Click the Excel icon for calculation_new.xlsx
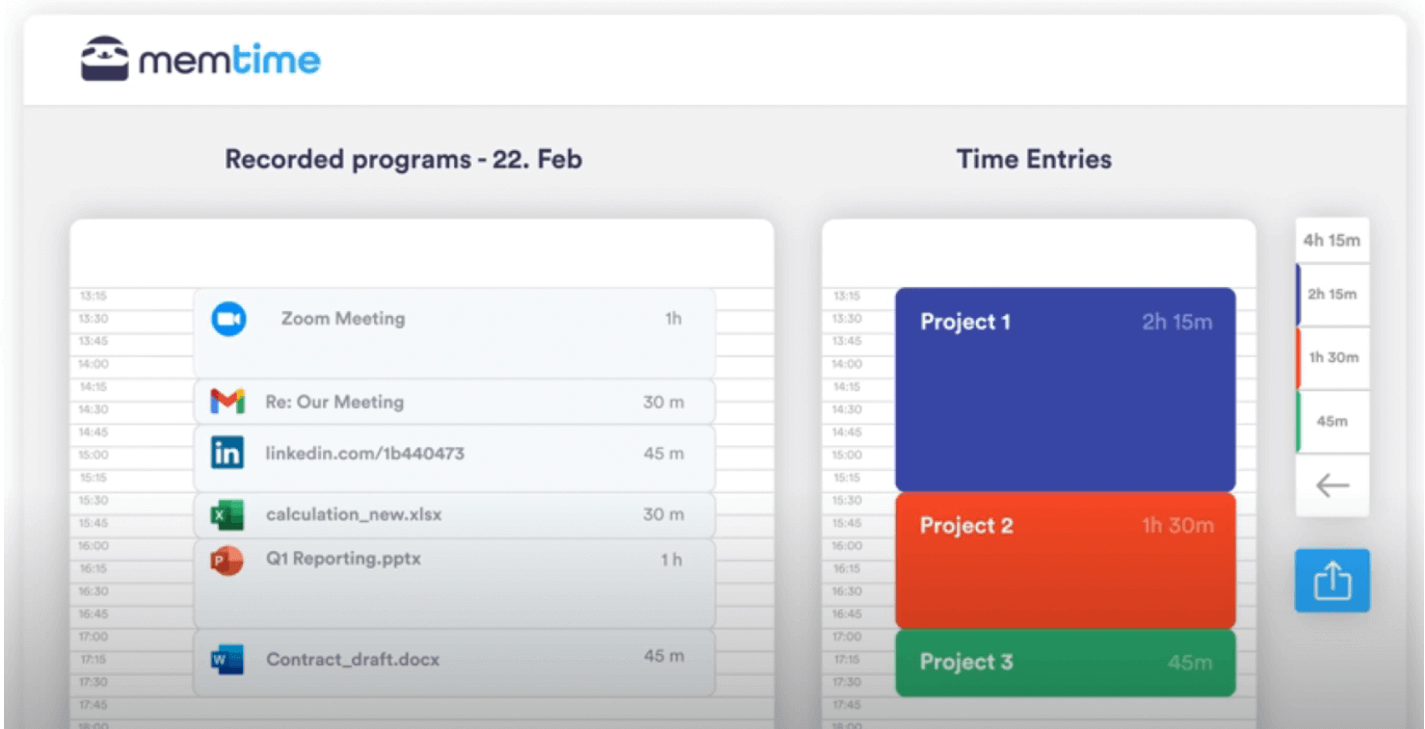This screenshot has width=1425, height=729. click(x=228, y=515)
